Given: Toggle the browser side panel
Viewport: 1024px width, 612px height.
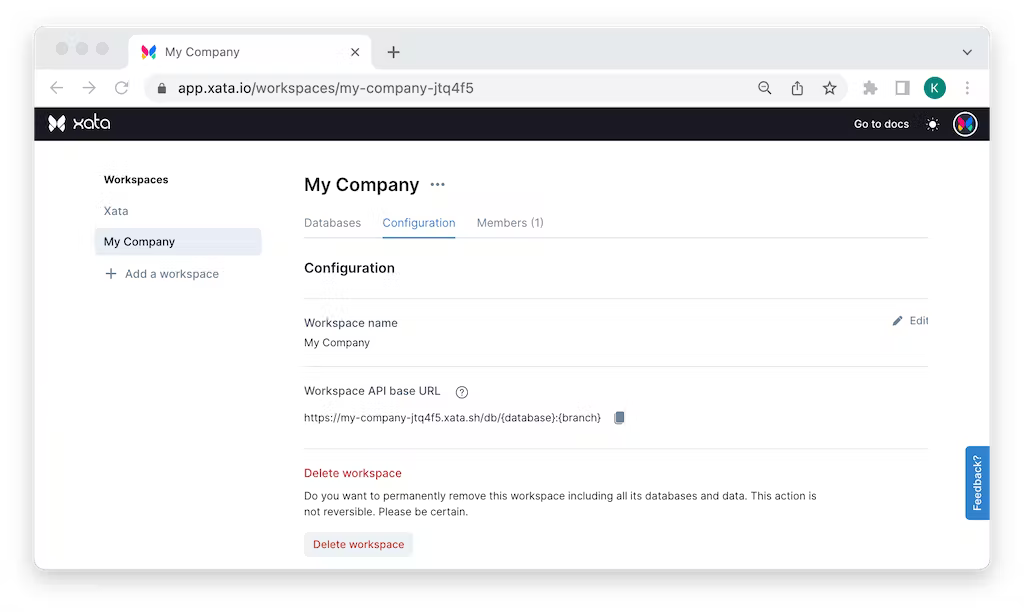Looking at the screenshot, I should click(x=903, y=88).
